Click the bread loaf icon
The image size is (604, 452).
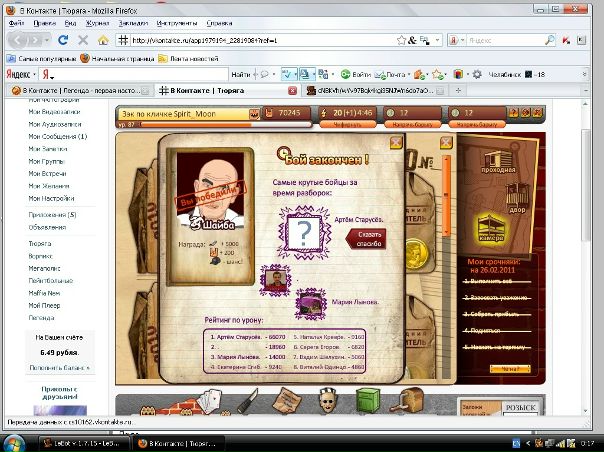[411, 400]
